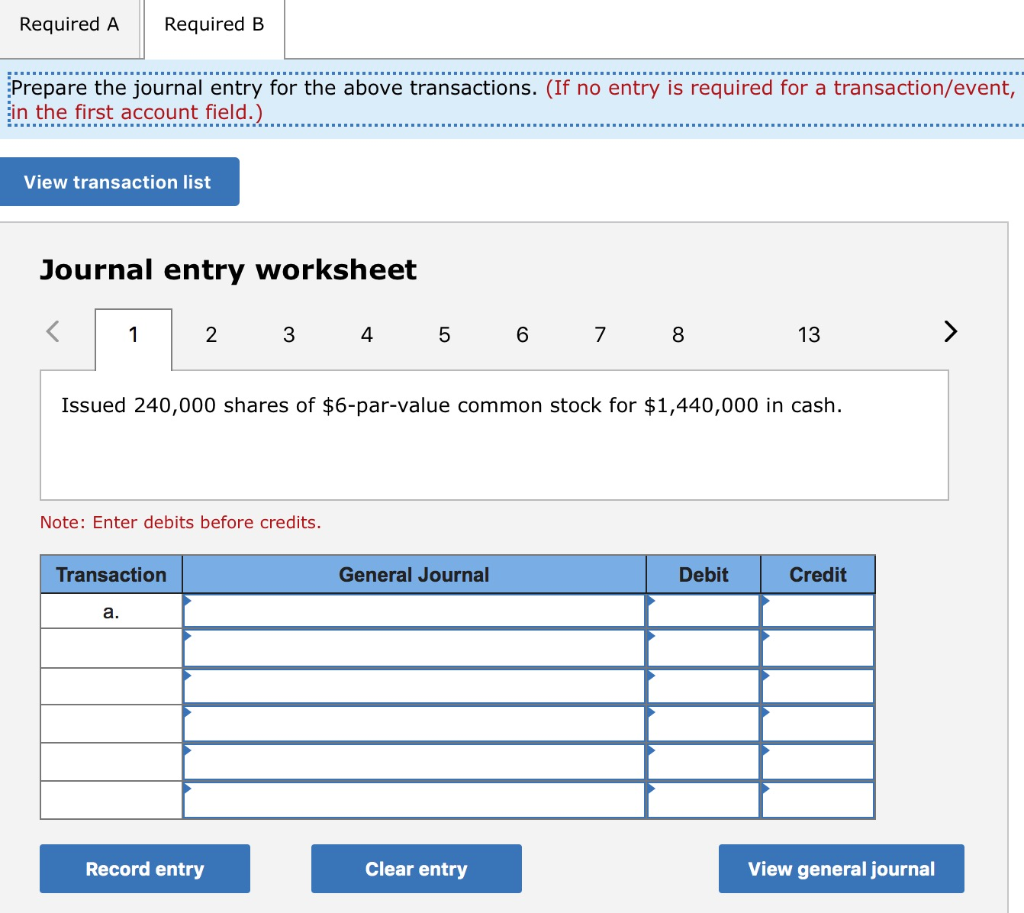Open journal entry tab 6
The width and height of the screenshot is (1024, 913).
pos(522,335)
